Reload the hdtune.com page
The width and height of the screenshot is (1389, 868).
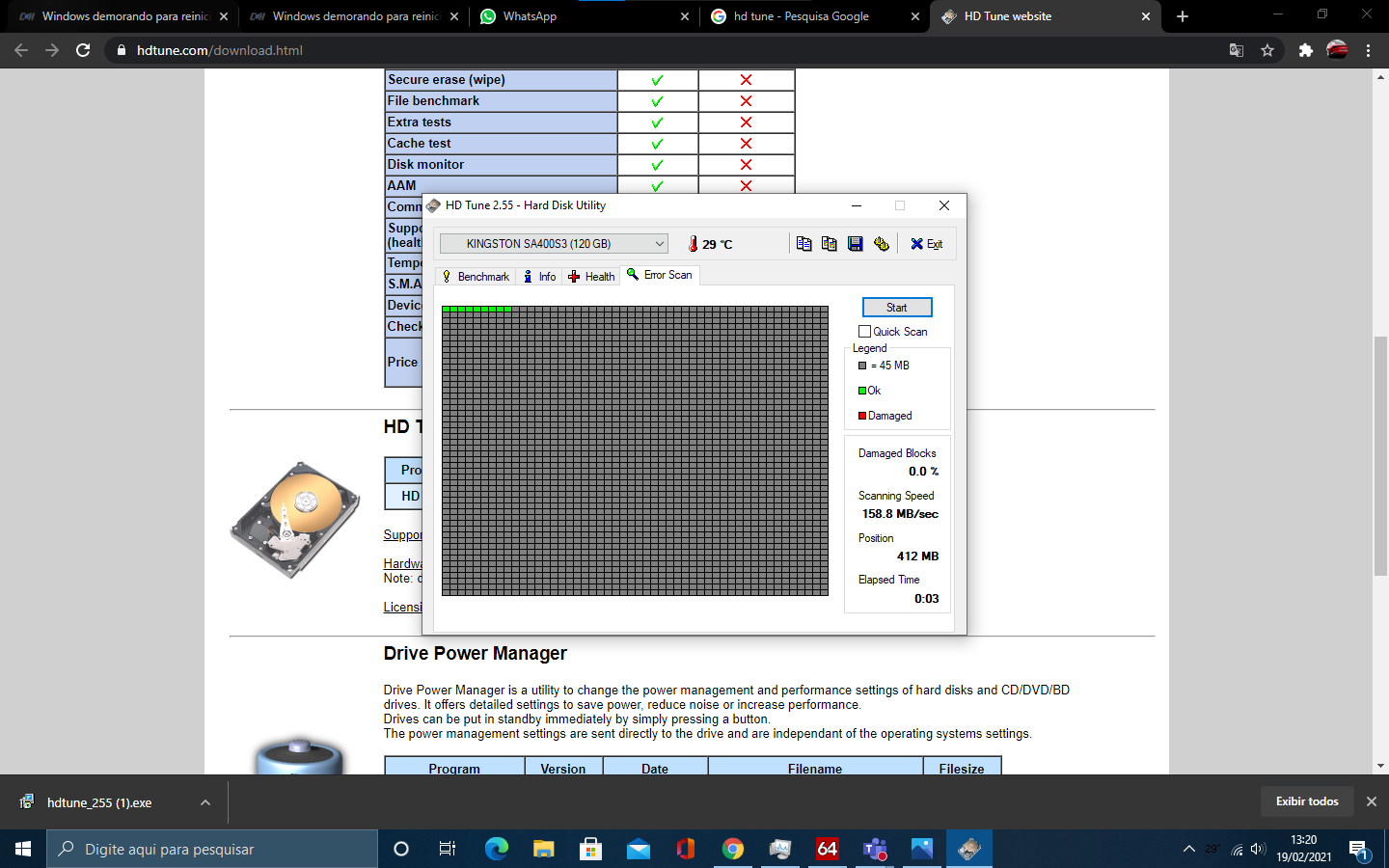(x=83, y=50)
